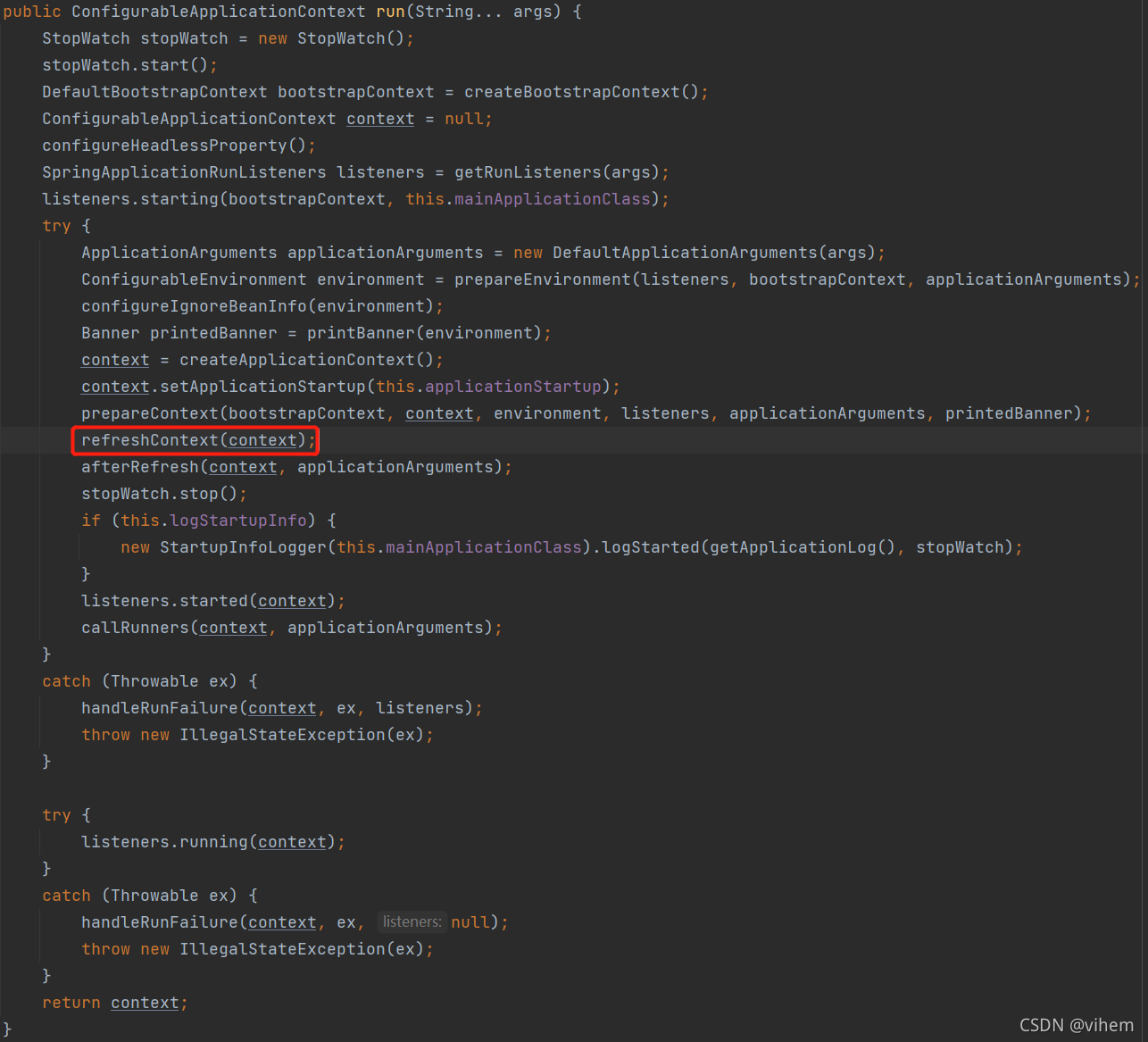Click the prepareContext method call
1148x1042 pixels.
point(150,413)
